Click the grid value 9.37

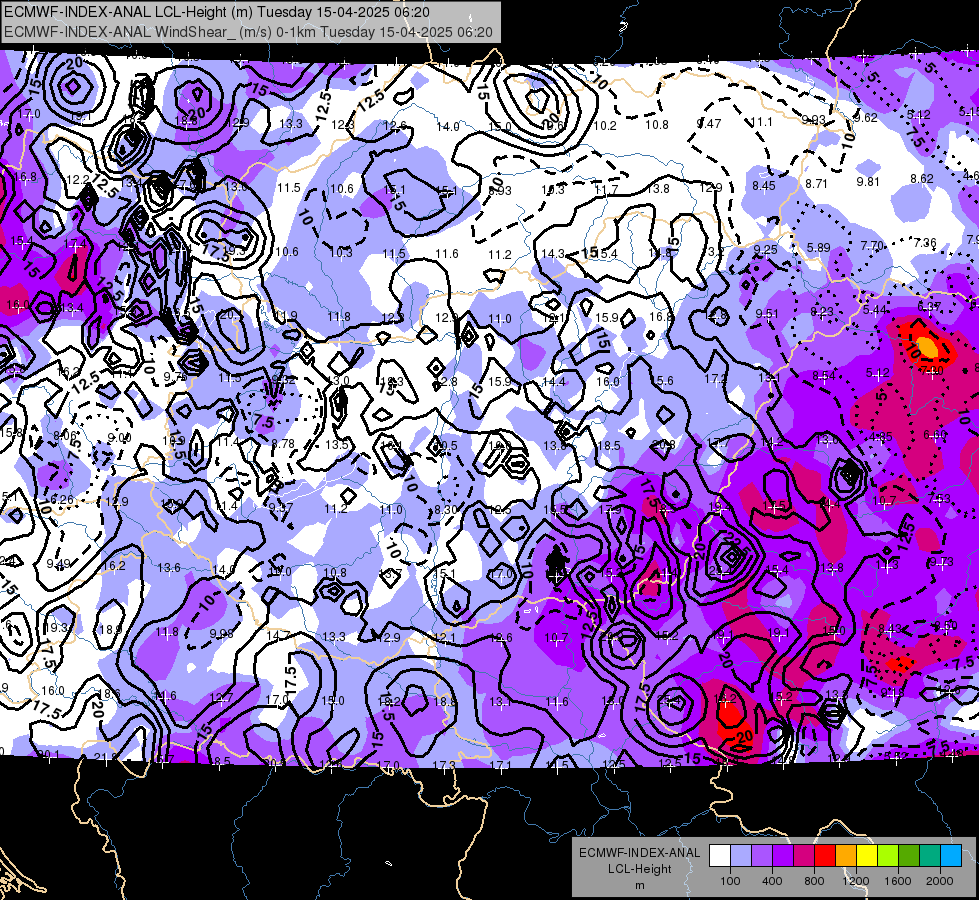(281, 507)
